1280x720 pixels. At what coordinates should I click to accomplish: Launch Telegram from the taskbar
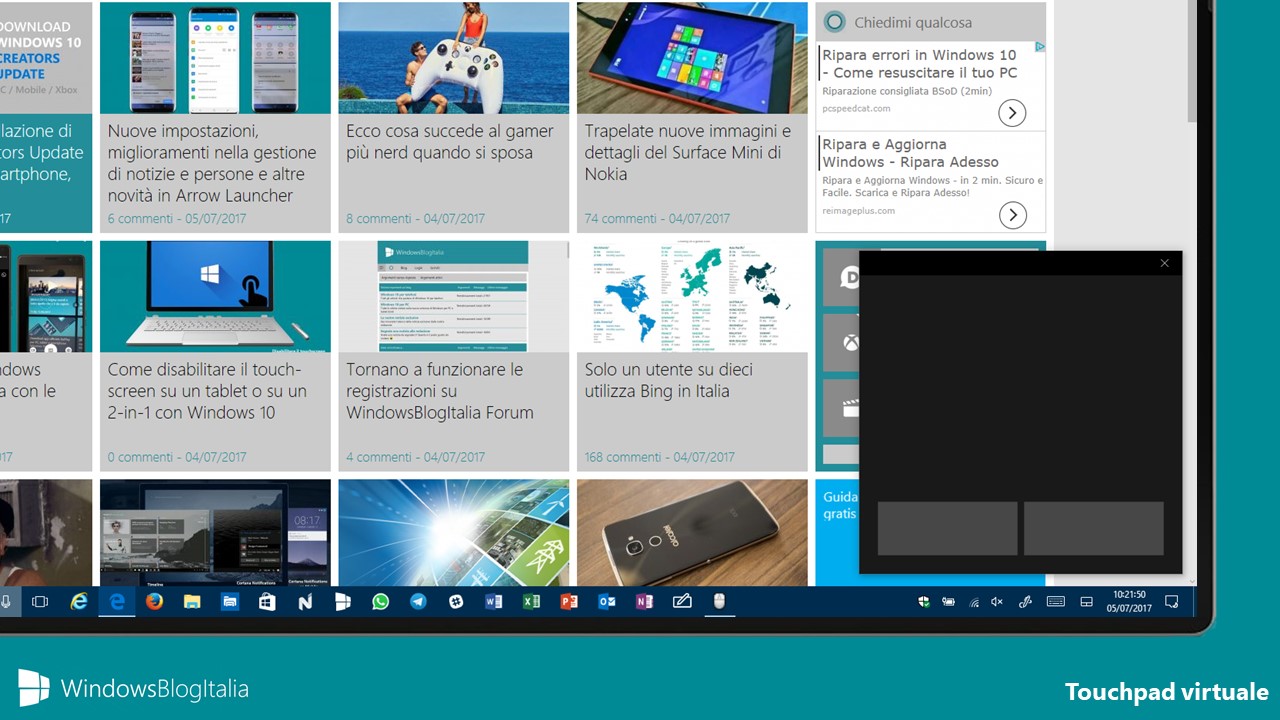pos(418,602)
